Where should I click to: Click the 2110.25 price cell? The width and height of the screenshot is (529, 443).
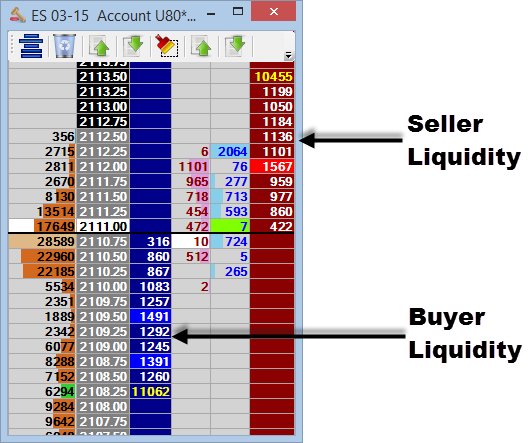click(x=103, y=272)
